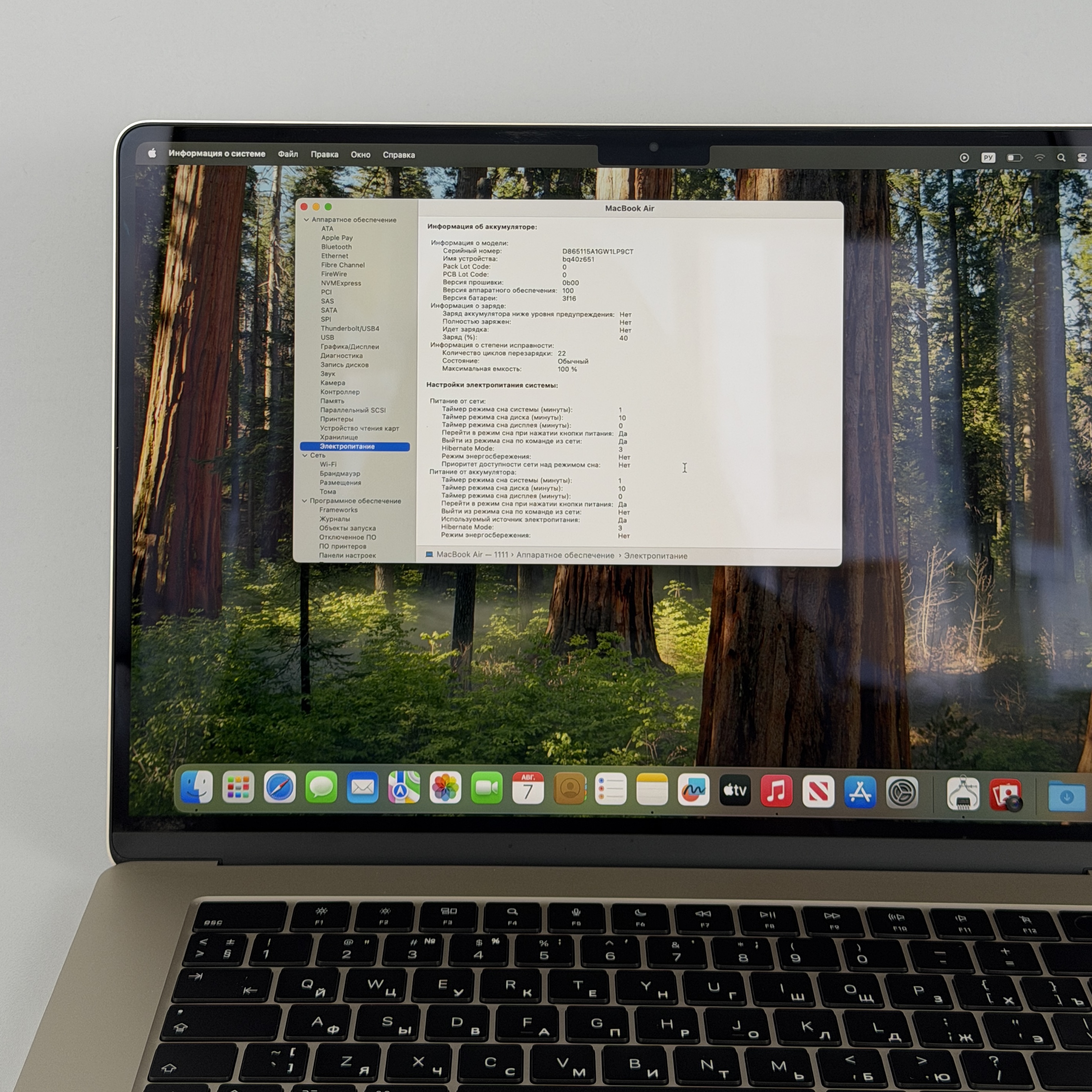Open the Reminders app in the Dock
Viewport: 1092px width, 1092px height.
[x=611, y=789]
